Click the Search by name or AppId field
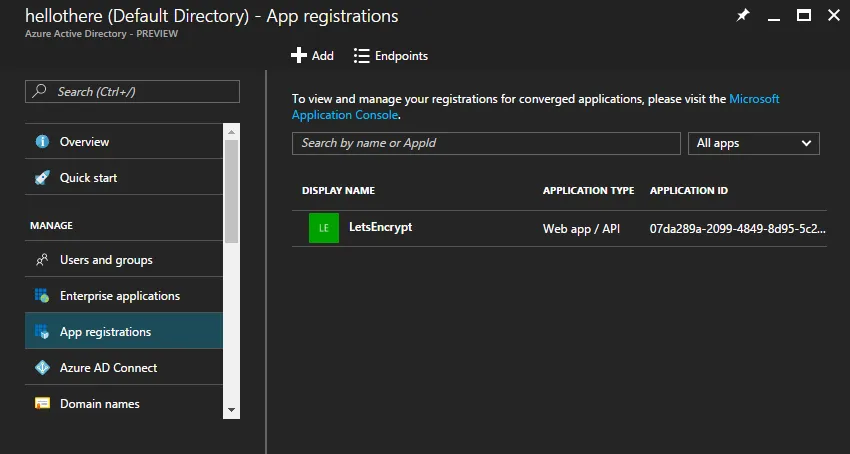The width and height of the screenshot is (850, 454). 486,143
